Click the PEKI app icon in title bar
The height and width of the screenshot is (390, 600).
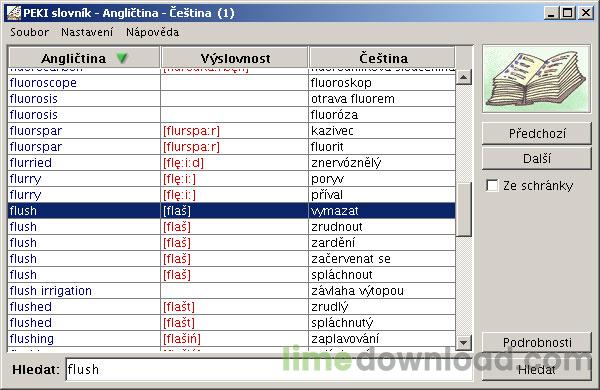pos(14,13)
